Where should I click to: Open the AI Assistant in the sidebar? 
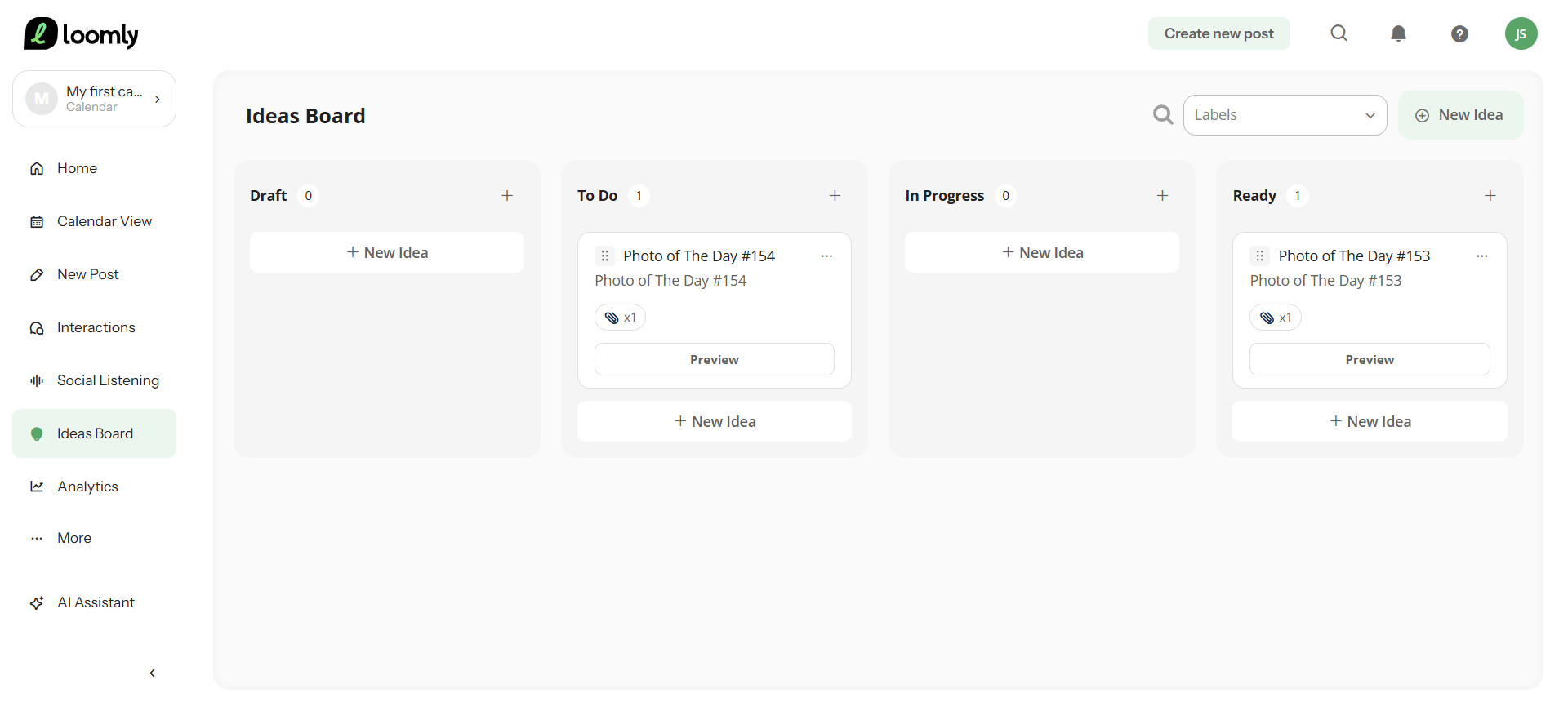click(95, 602)
